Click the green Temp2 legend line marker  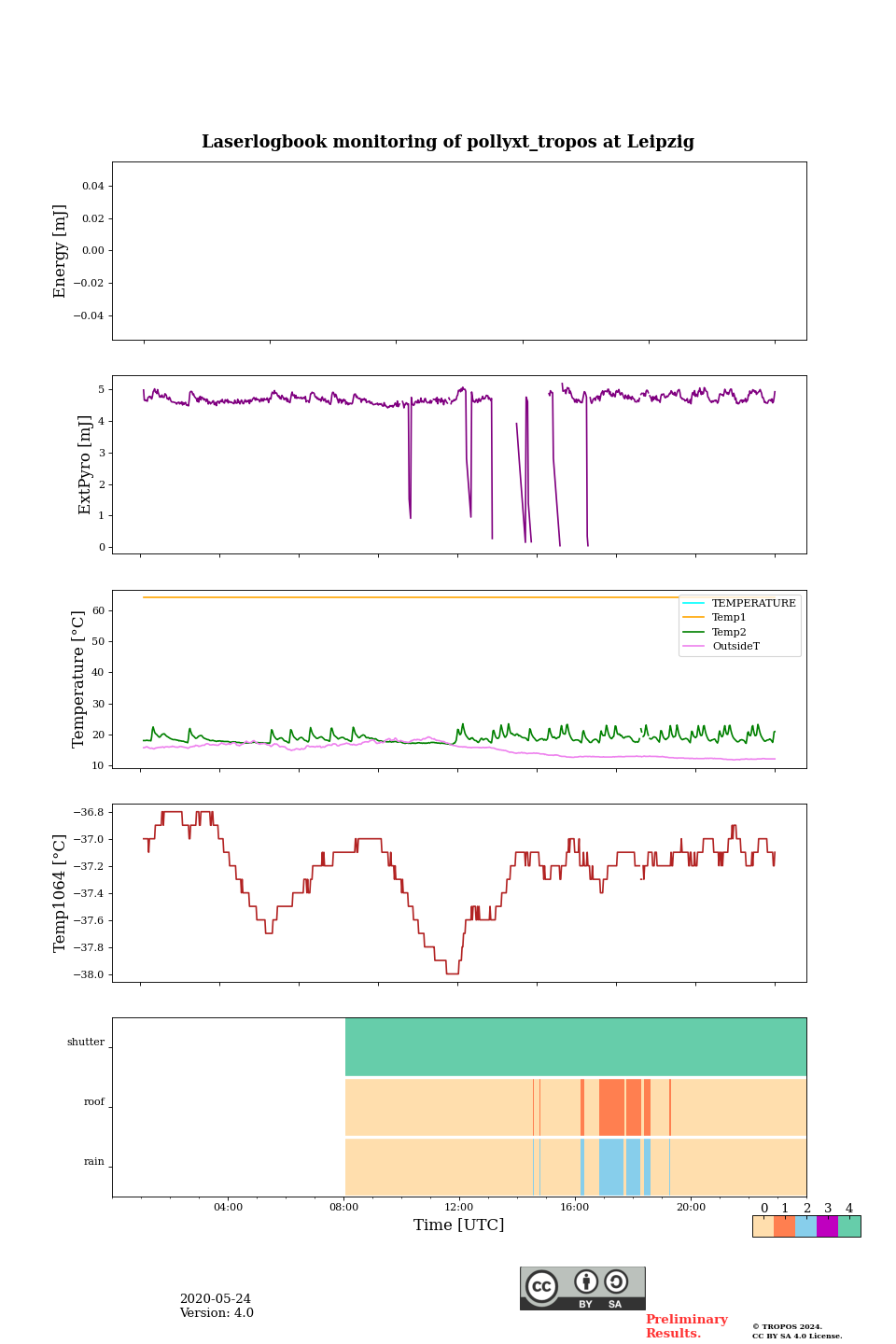point(694,632)
